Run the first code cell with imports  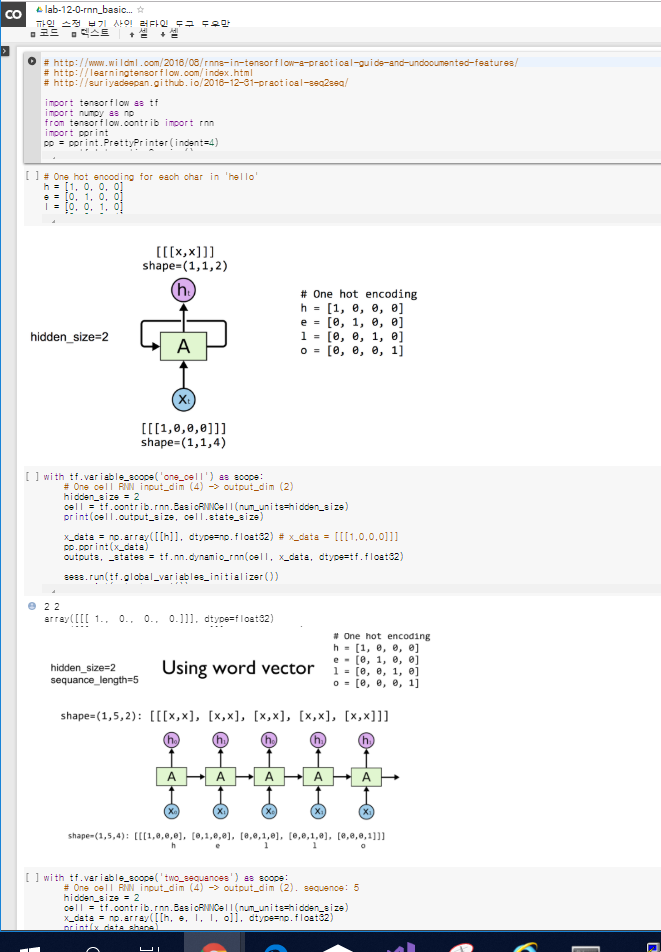[32, 61]
